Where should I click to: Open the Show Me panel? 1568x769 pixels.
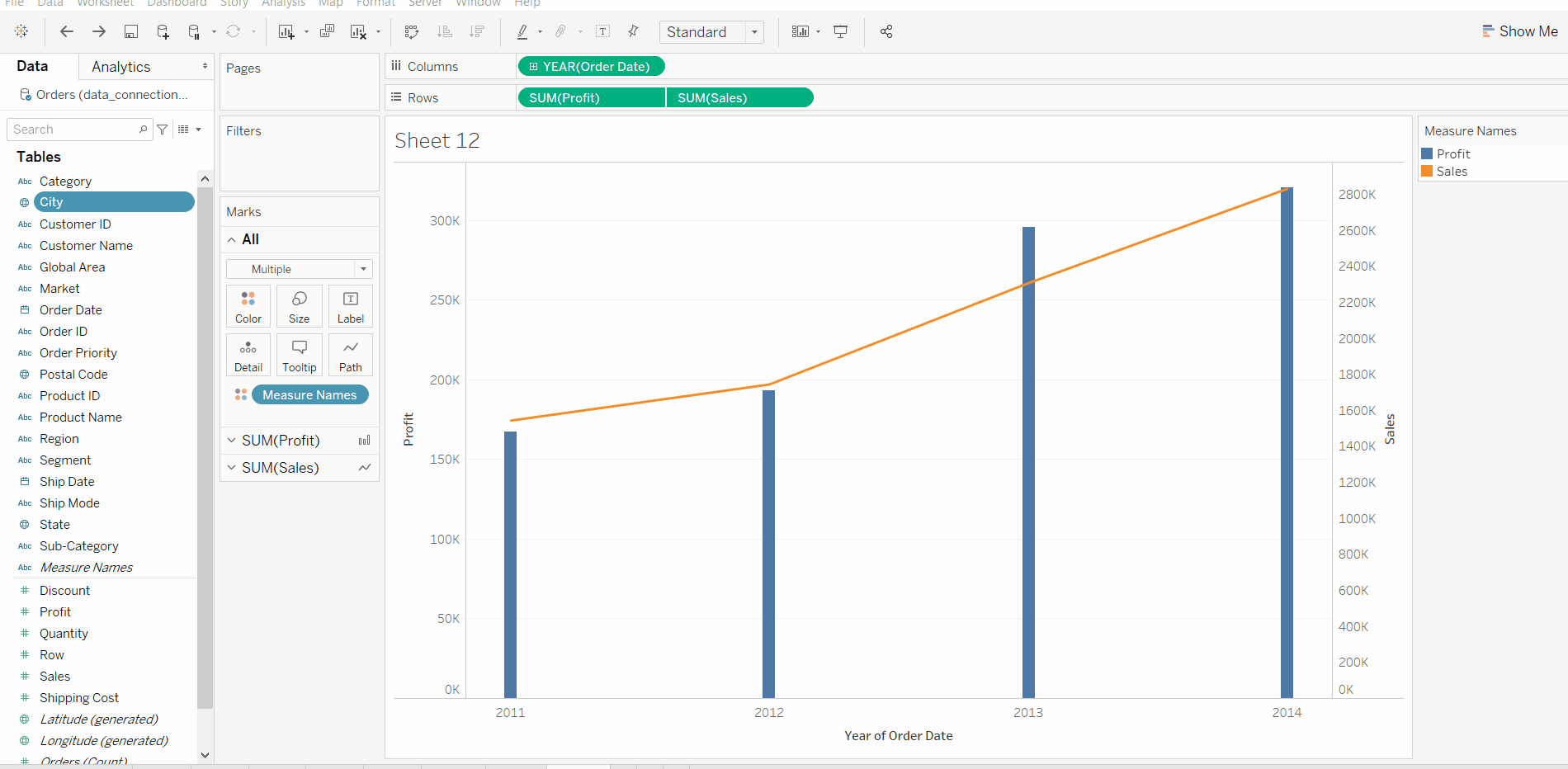tap(1520, 31)
